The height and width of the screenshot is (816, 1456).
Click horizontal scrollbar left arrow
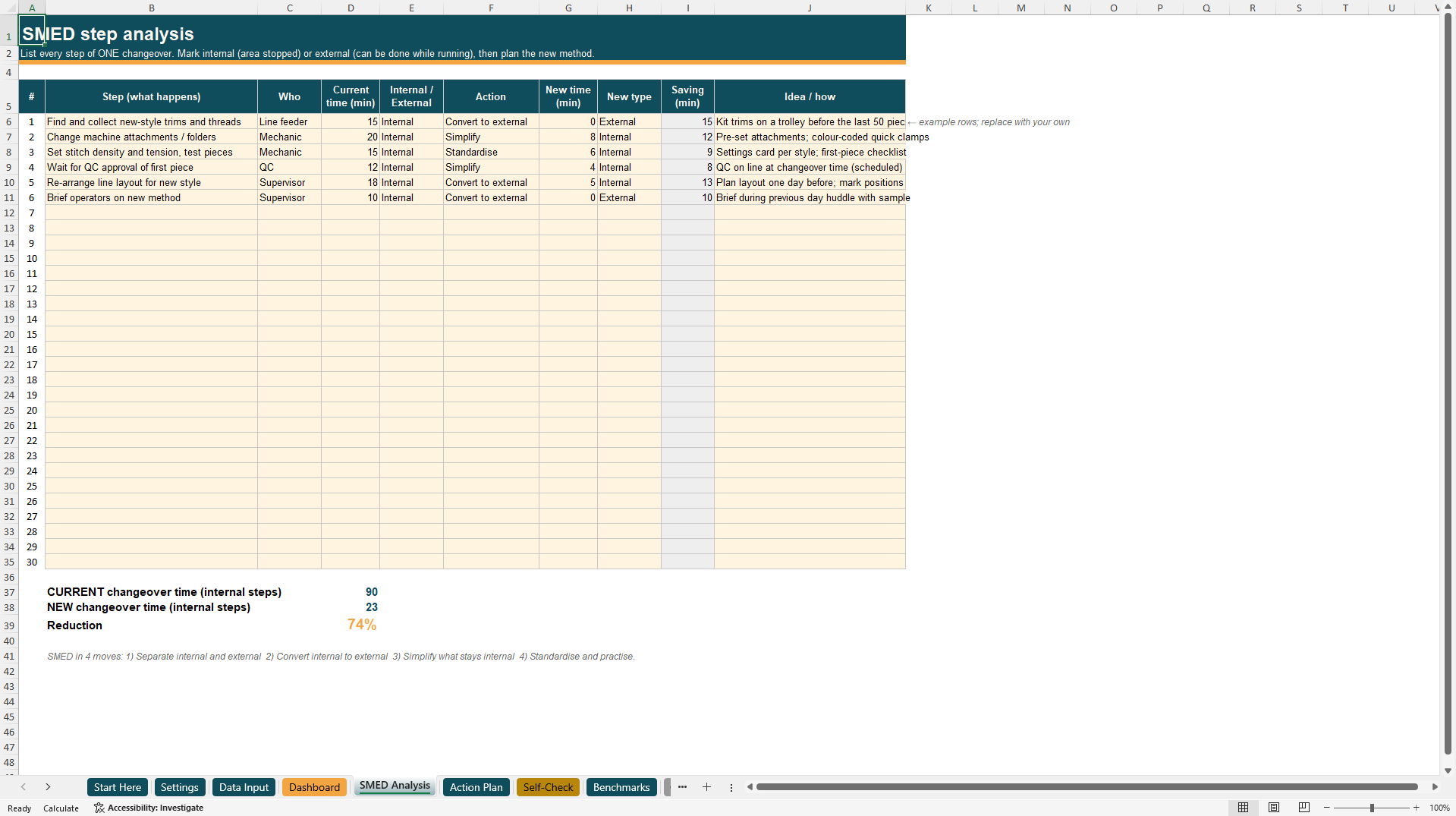pos(750,787)
